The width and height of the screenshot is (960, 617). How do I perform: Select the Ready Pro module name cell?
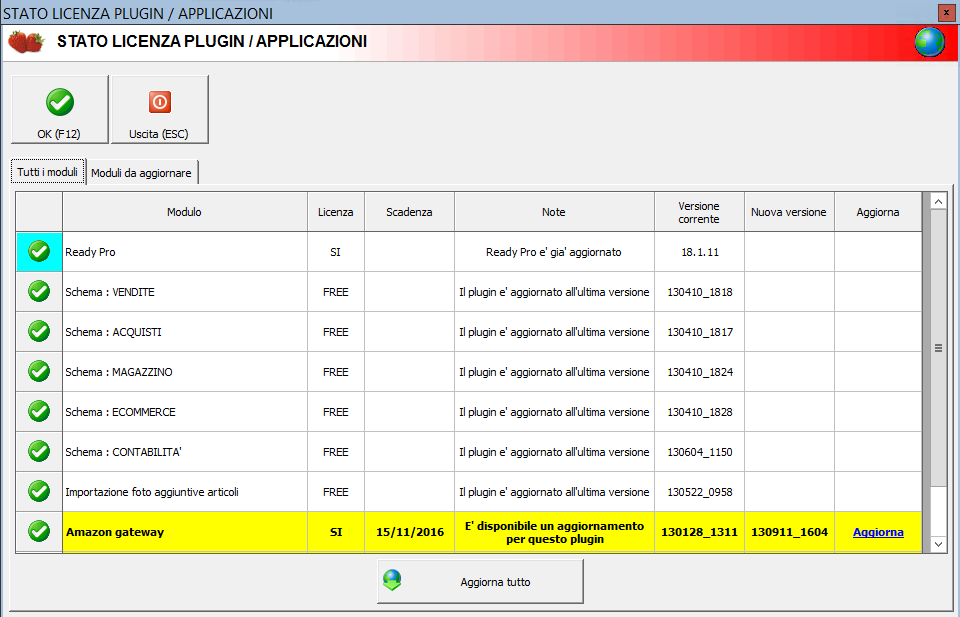pyautogui.click(x=185, y=252)
